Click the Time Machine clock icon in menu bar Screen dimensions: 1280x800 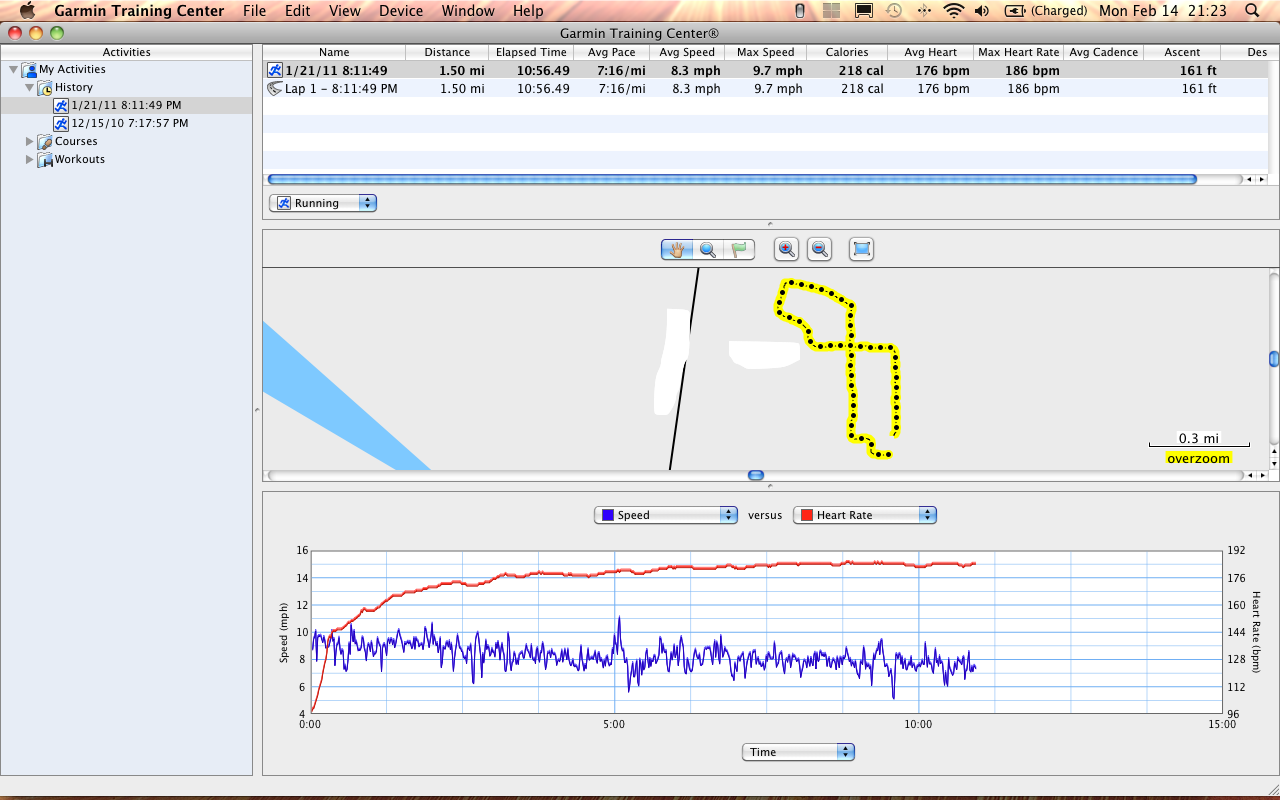(x=893, y=11)
